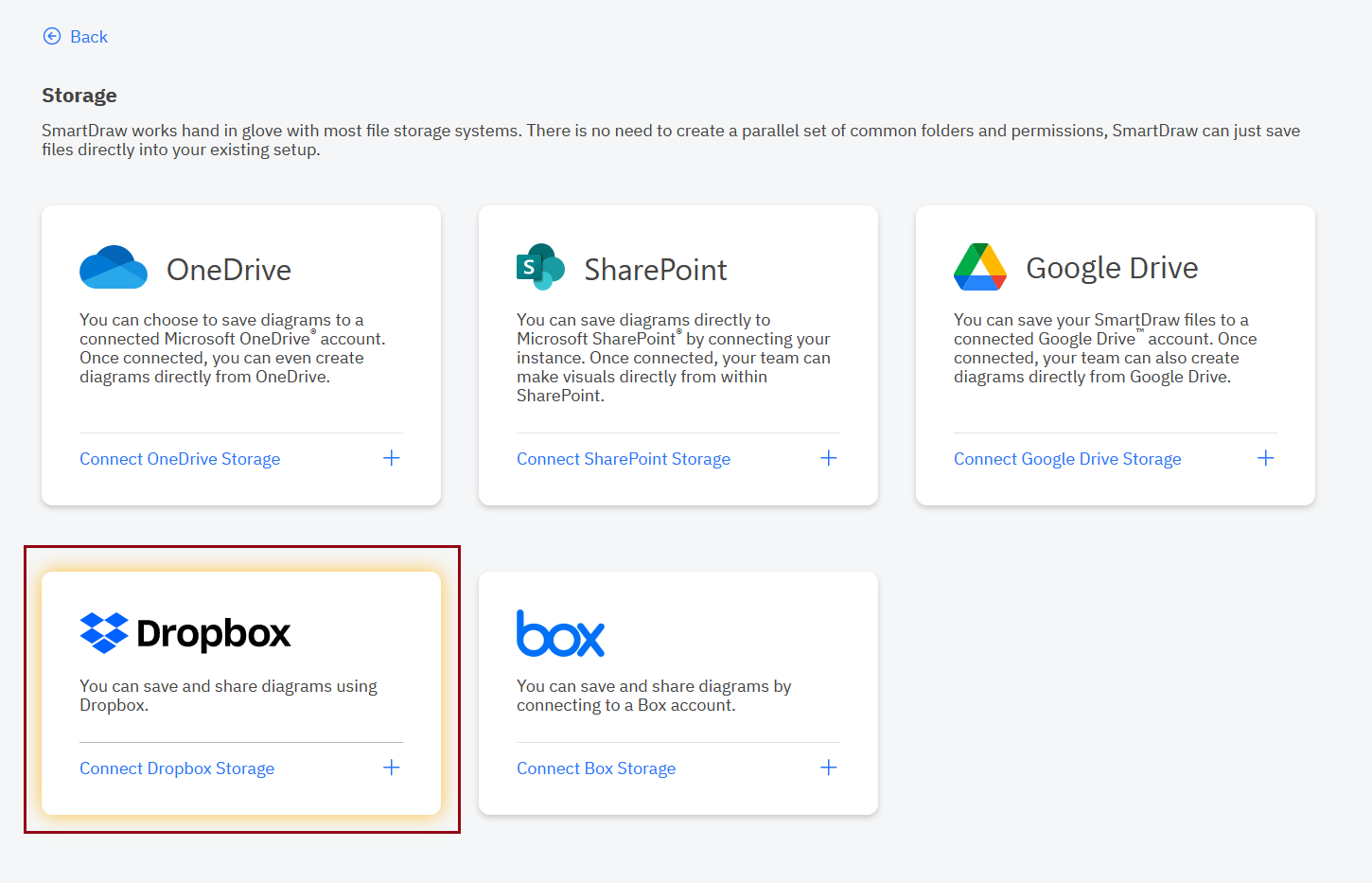Viewport: 1372px width, 883px height.
Task: Open the Connect OneDrive Storage link
Action: coord(179,458)
